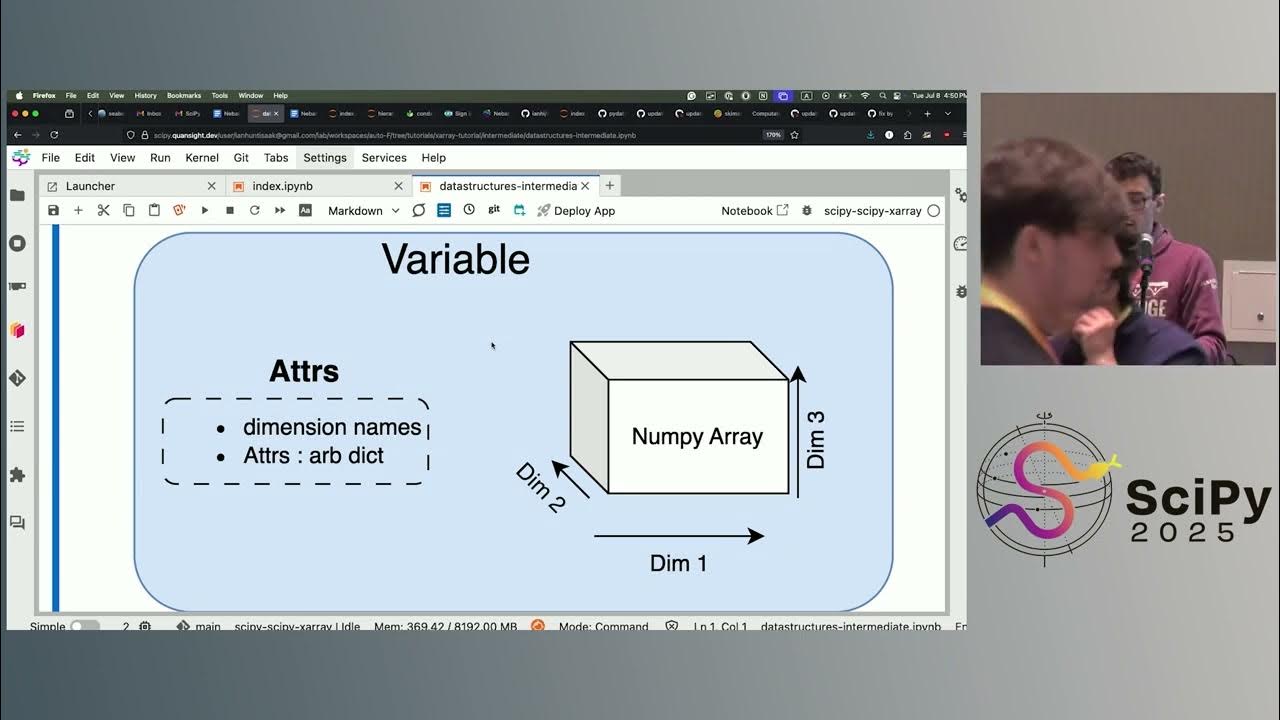Run the selected cell

click(205, 210)
